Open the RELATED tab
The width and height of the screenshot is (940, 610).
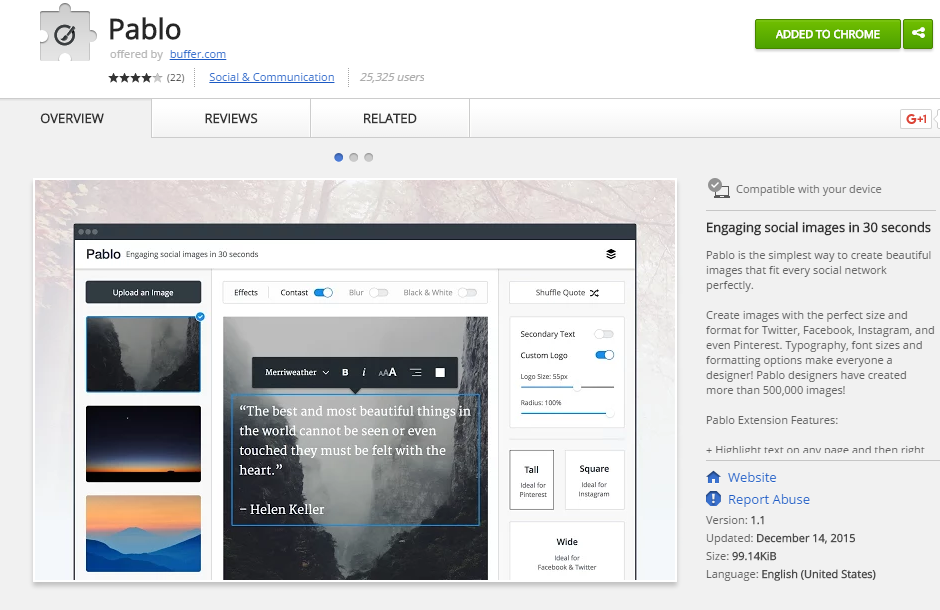click(389, 118)
